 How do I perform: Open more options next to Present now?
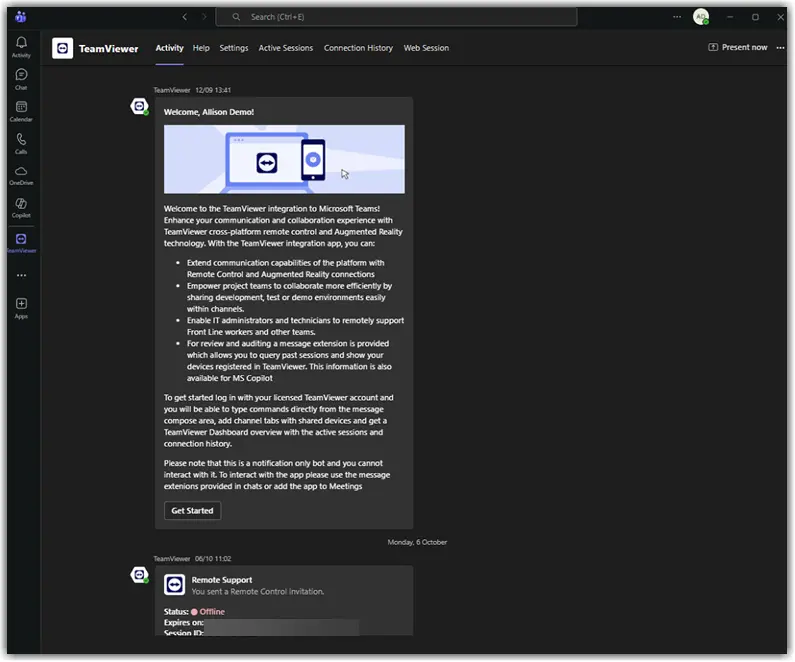(x=780, y=48)
